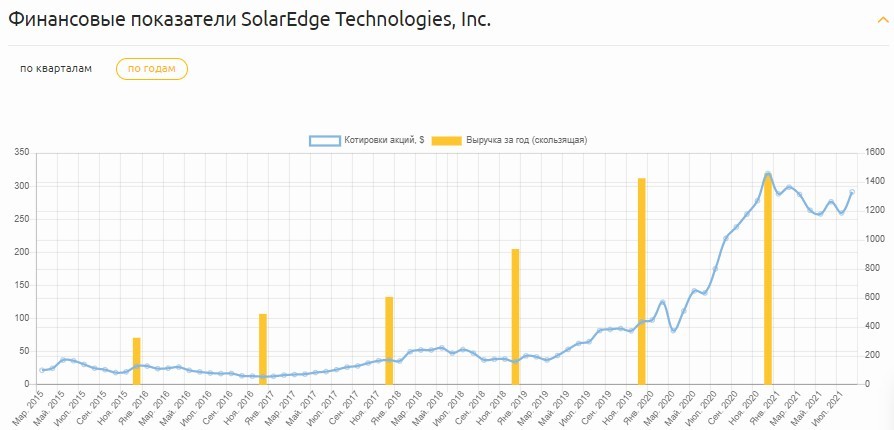894x430 pixels.
Task: Click the first stock price point, March 2015
Action: click(x=42, y=370)
